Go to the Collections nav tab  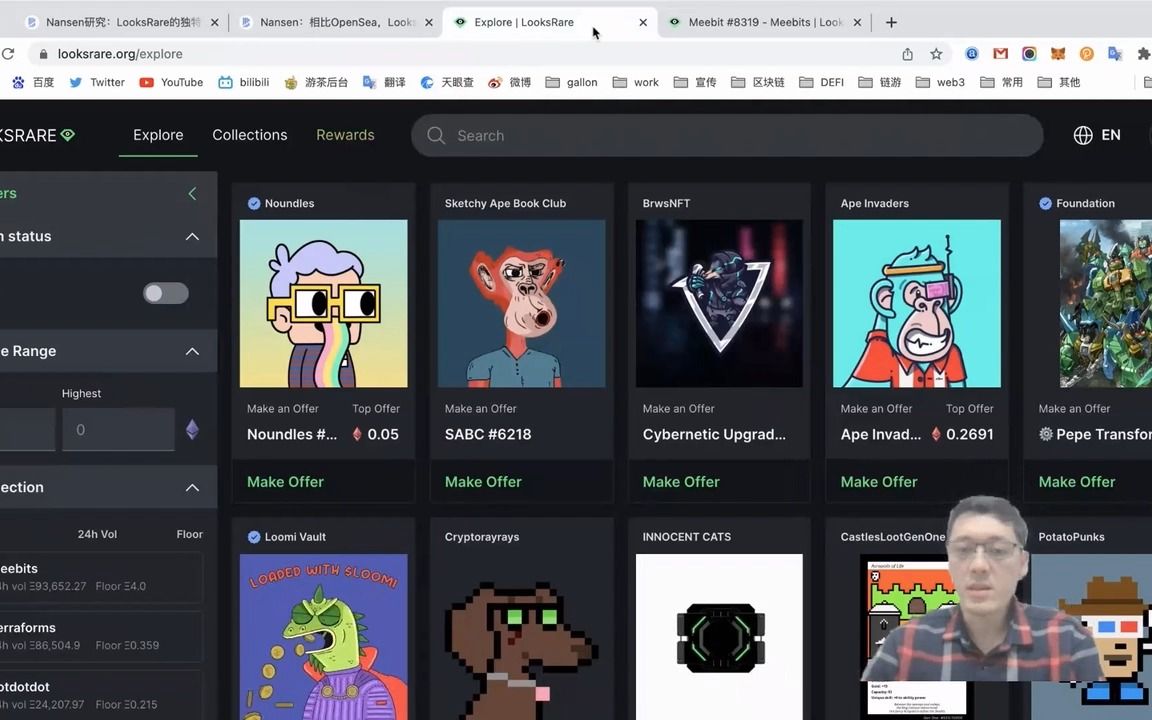tap(250, 135)
